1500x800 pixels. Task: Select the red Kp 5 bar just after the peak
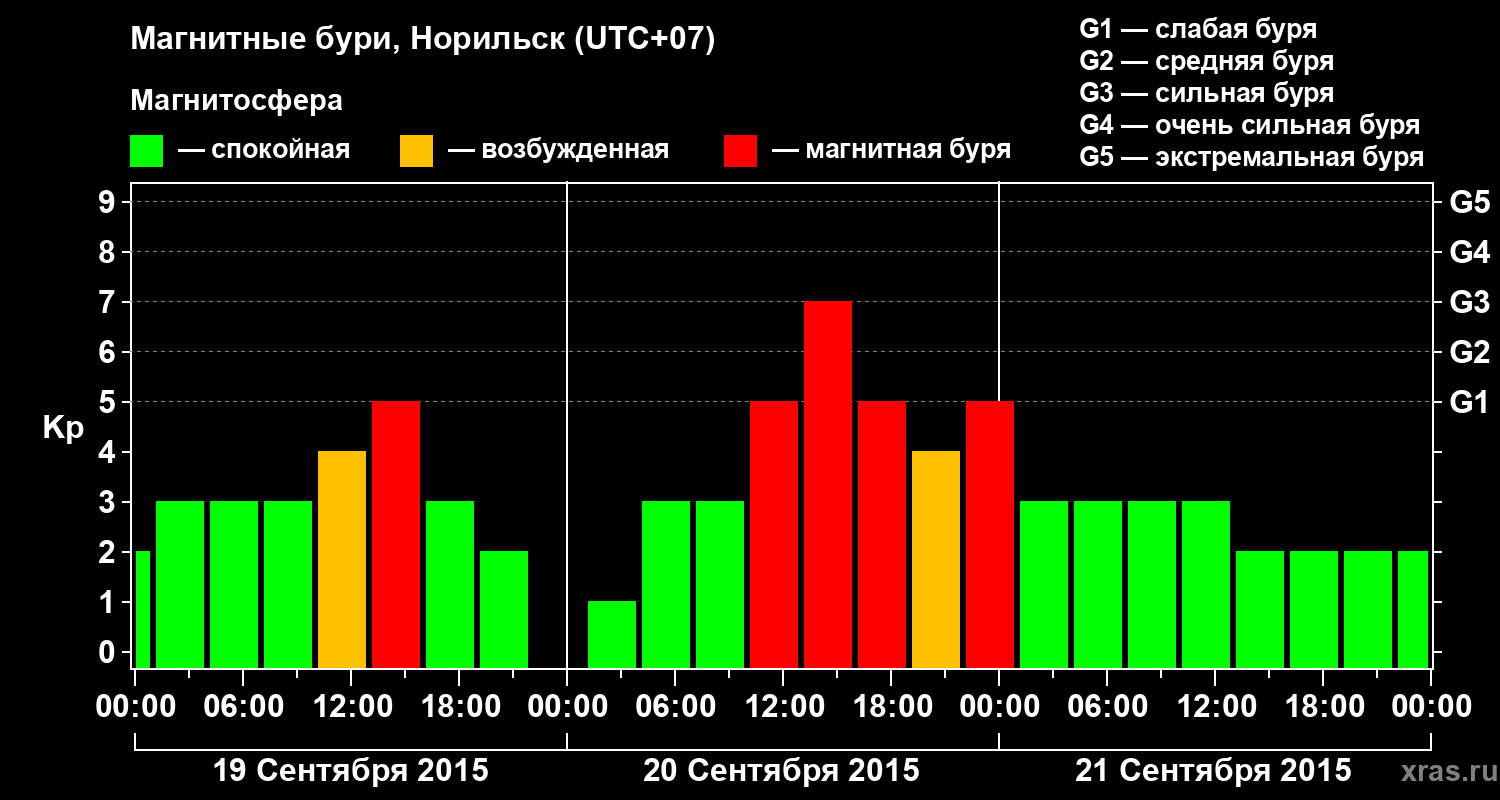(882, 534)
